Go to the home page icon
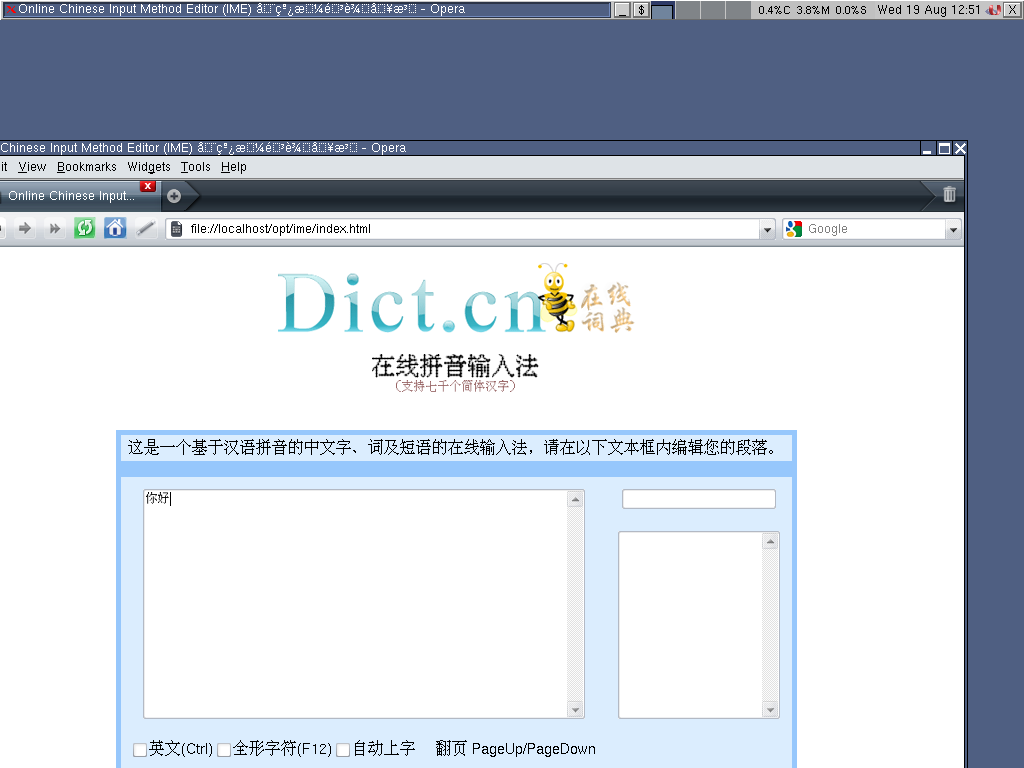Screen dimensions: 1024x768 pyautogui.click(x=115, y=228)
